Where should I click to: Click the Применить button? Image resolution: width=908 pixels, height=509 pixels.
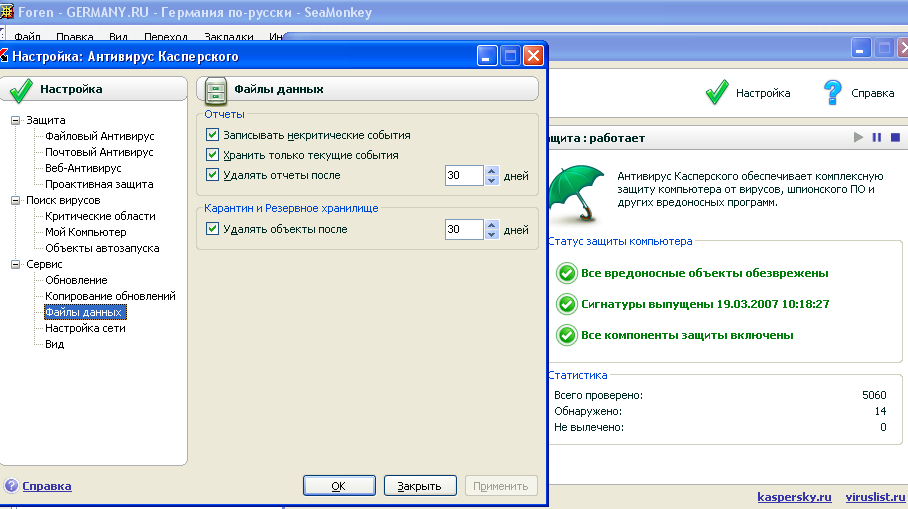pyautogui.click(x=501, y=486)
